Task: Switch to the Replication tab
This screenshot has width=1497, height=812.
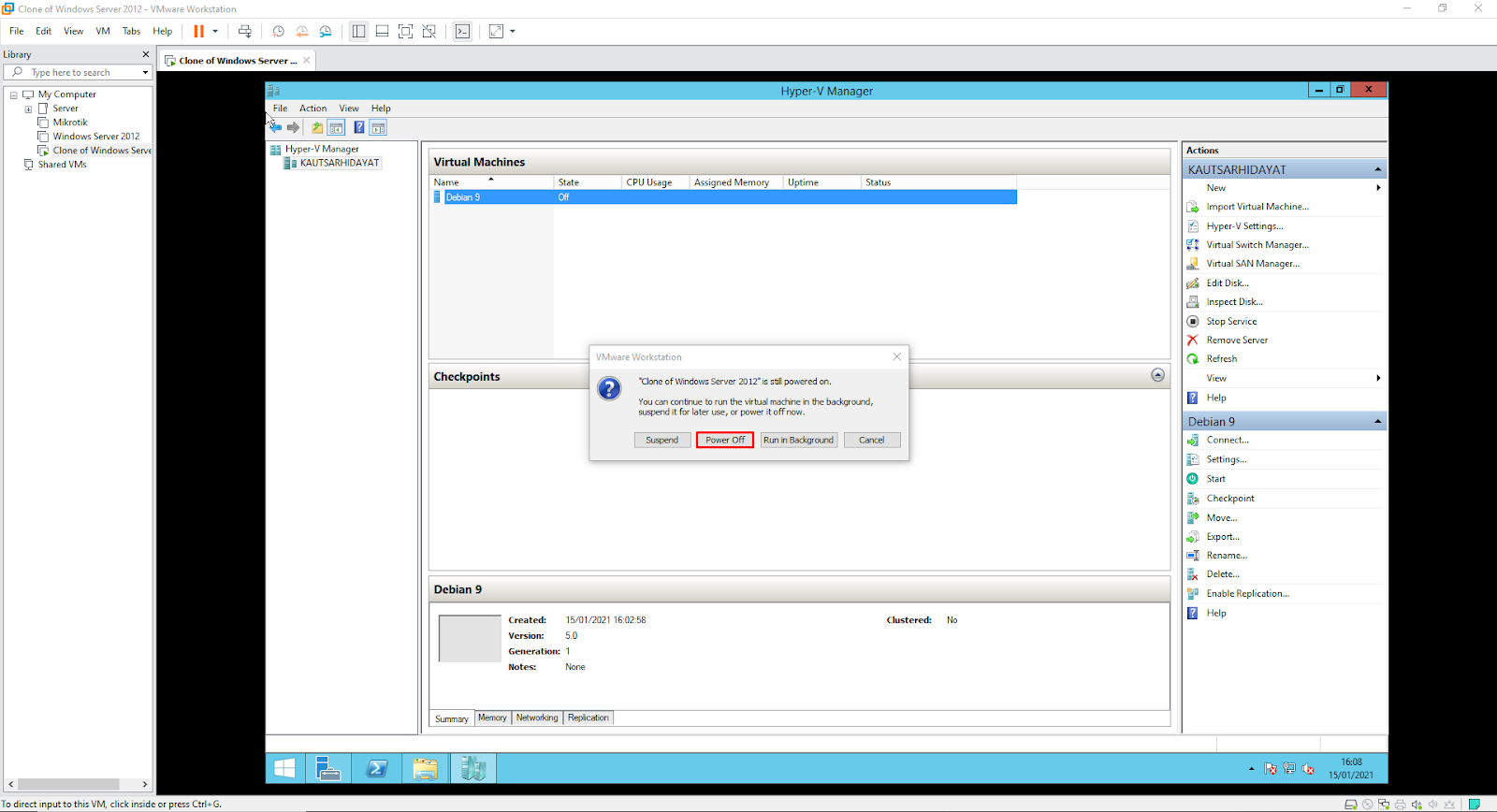Action: (x=589, y=718)
